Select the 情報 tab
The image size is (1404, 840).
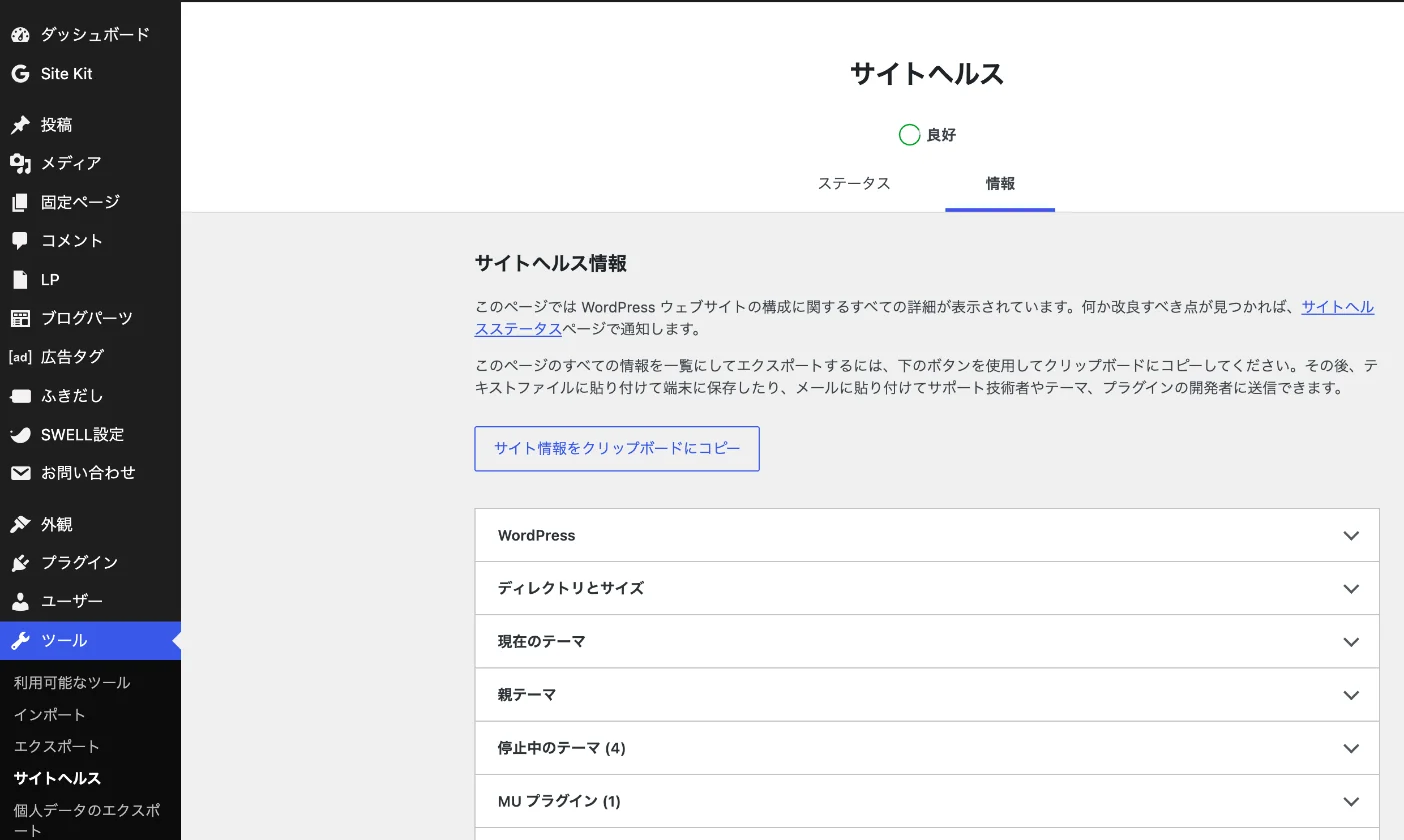pyautogui.click(x=1000, y=184)
